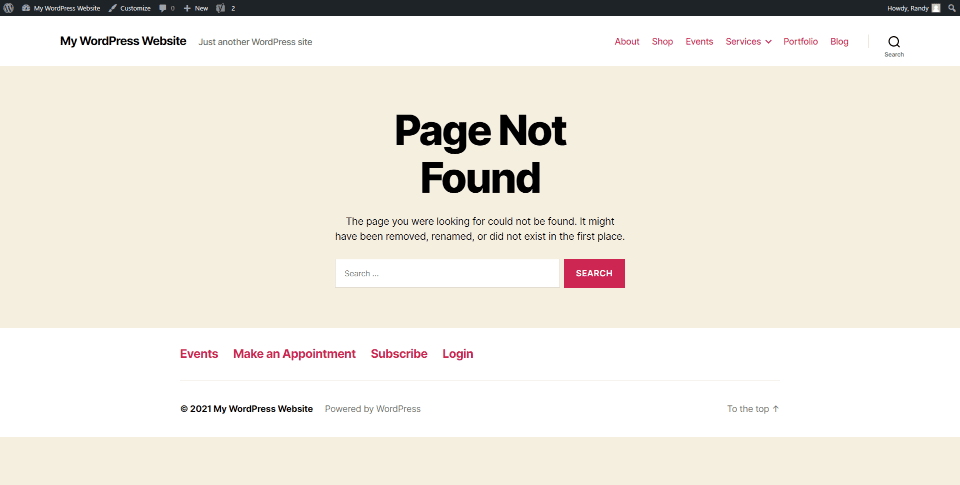Jump back using To the top link
Image resolution: width=960 pixels, height=485 pixels.
click(753, 408)
